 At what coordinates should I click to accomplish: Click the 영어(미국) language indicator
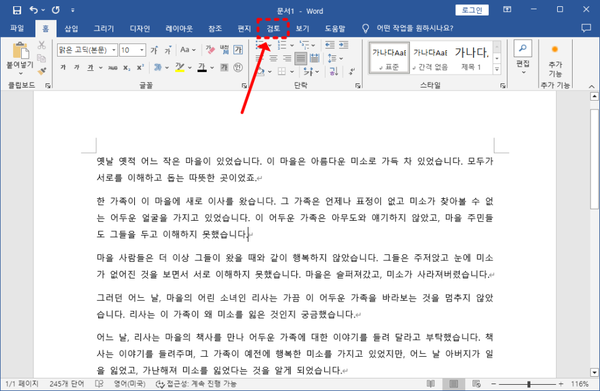[x=129, y=383]
